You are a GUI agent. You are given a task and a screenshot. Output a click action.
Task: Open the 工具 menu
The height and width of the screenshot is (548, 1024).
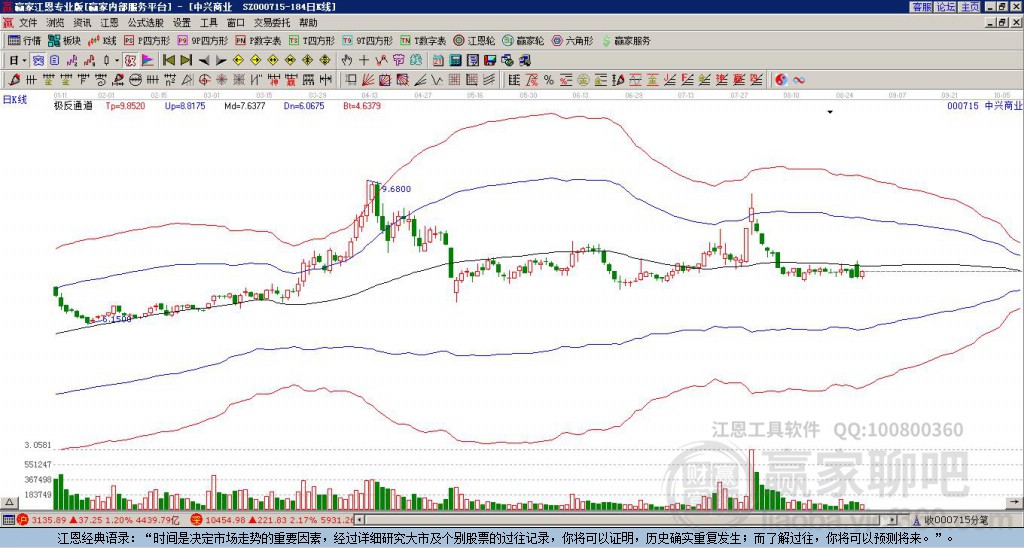tap(209, 23)
